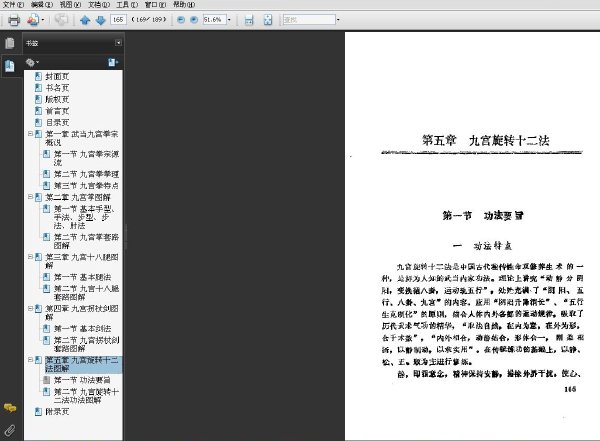
Task: Select the 第二章 九宫掌图解 bookmark
Action: pos(78,197)
